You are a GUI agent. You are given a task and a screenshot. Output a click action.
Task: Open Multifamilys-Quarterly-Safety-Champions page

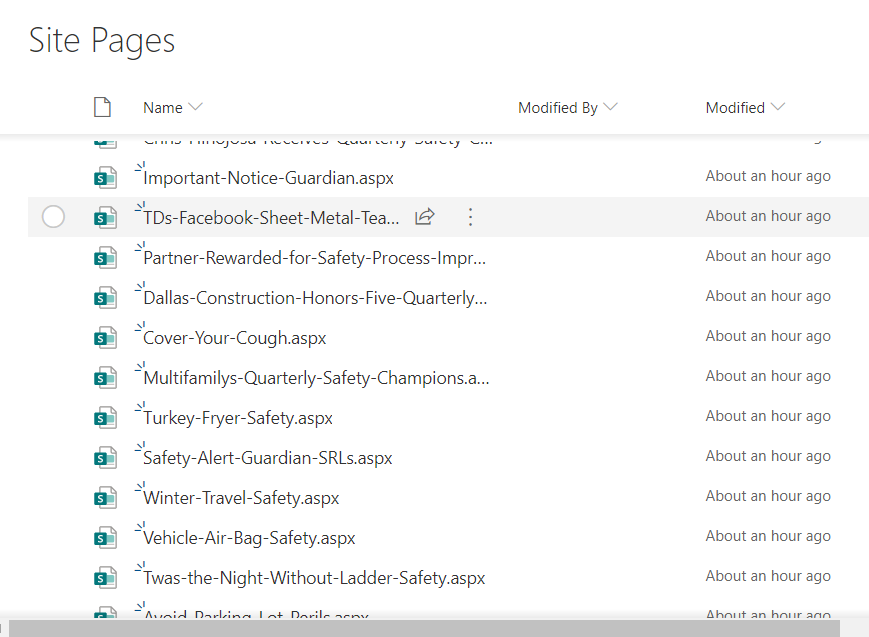[x=316, y=378]
